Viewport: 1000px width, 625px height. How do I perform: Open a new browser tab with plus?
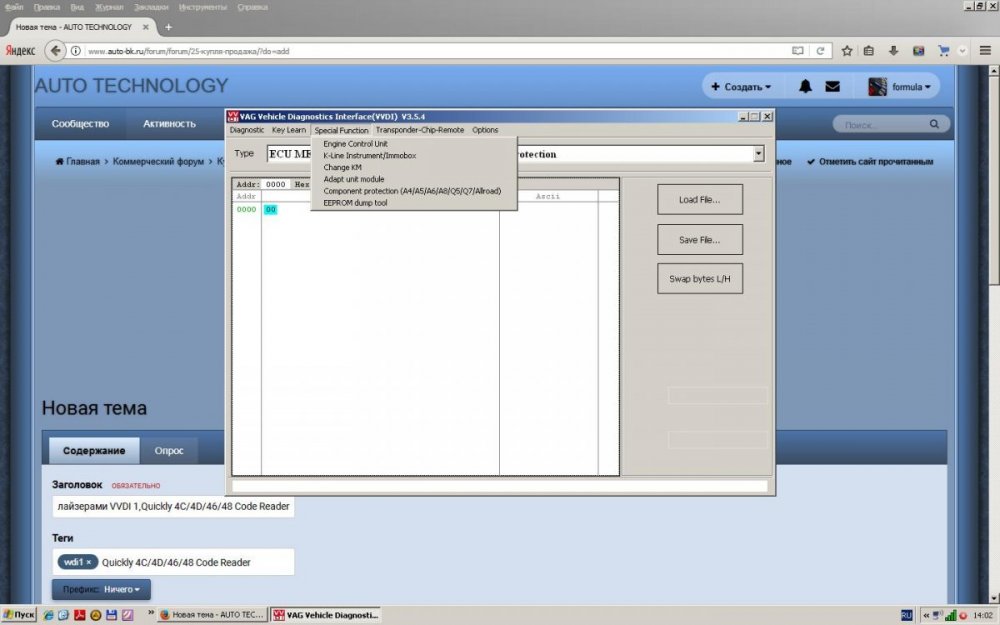coord(168,27)
